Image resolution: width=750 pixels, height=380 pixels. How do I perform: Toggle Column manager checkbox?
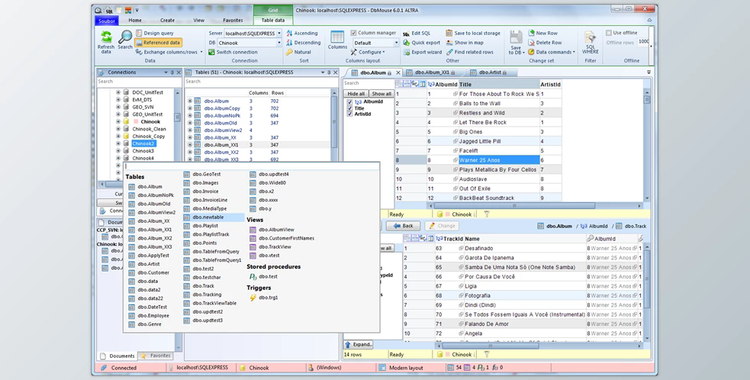click(x=353, y=33)
